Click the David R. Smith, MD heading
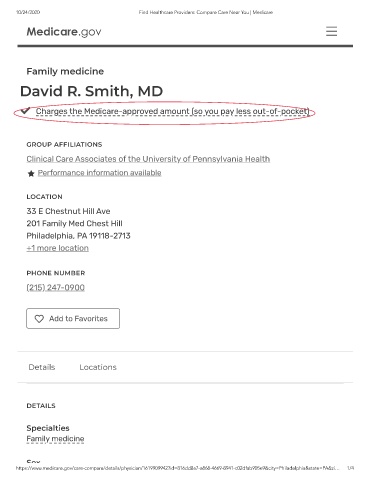This screenshot has width=370, height=480. 92,91
